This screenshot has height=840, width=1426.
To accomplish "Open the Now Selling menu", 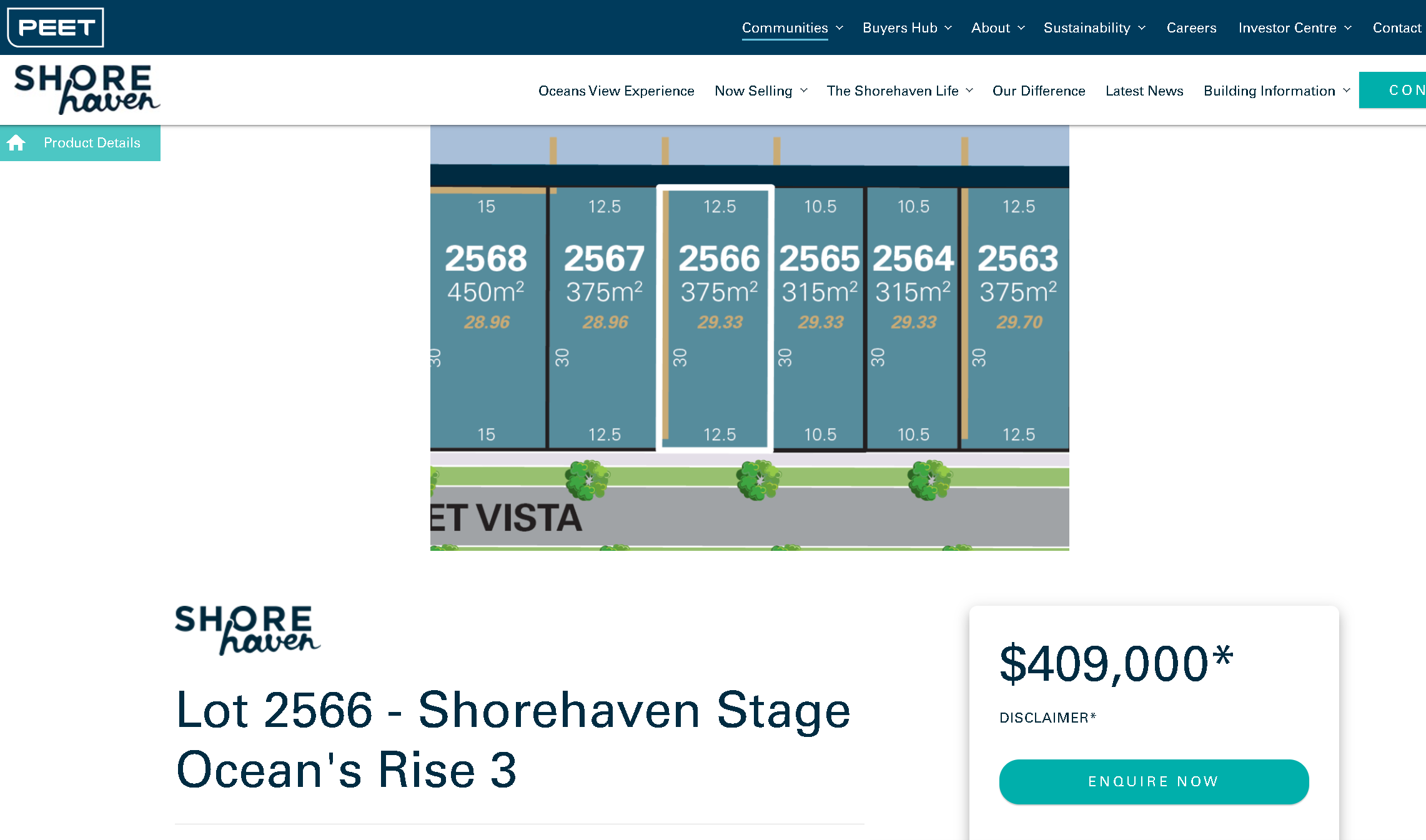I will [x=753, y=91].
